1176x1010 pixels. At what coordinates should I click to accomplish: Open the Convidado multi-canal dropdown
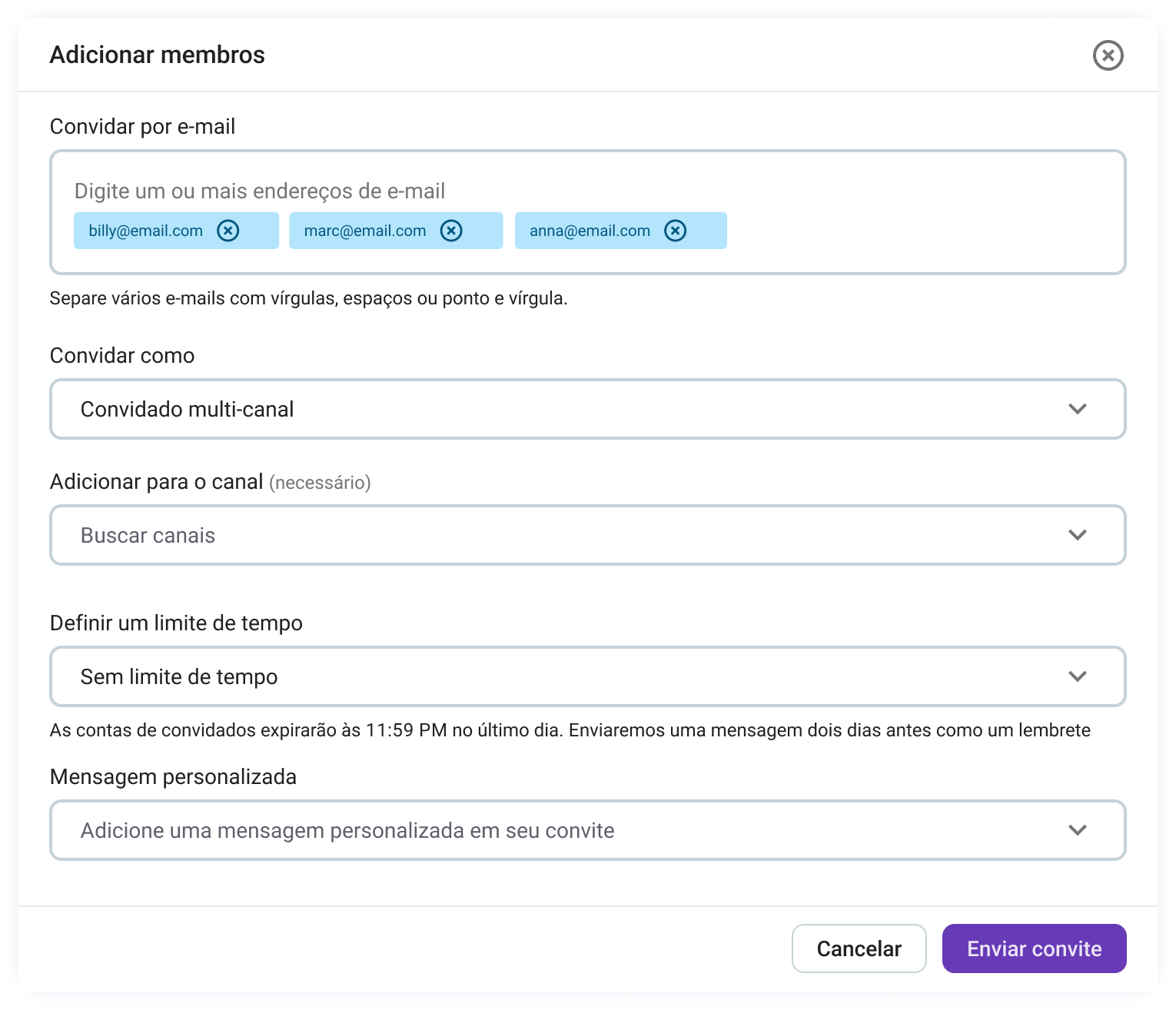(538, 409)
